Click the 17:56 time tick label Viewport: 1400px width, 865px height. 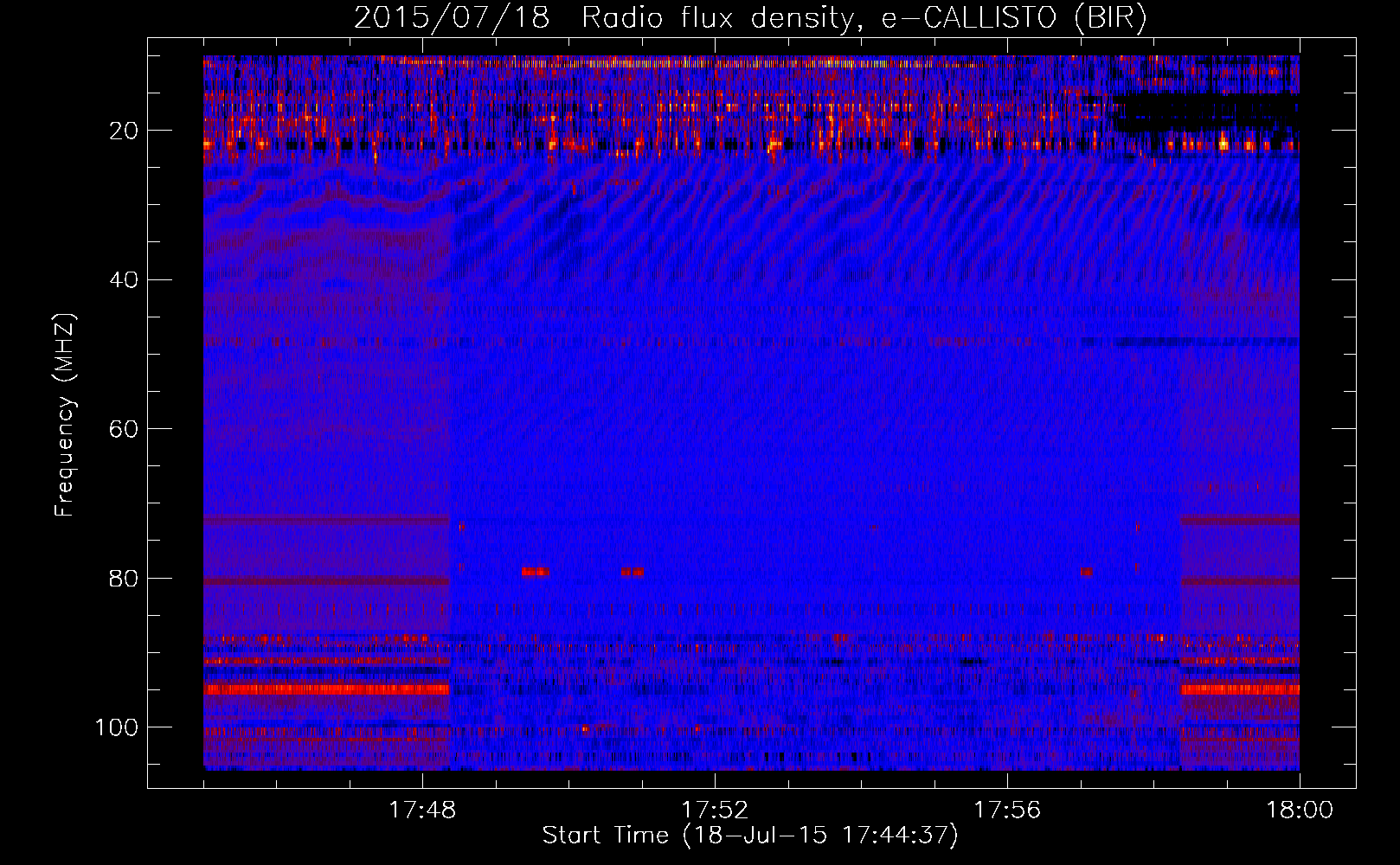(x=1007, y=811)
